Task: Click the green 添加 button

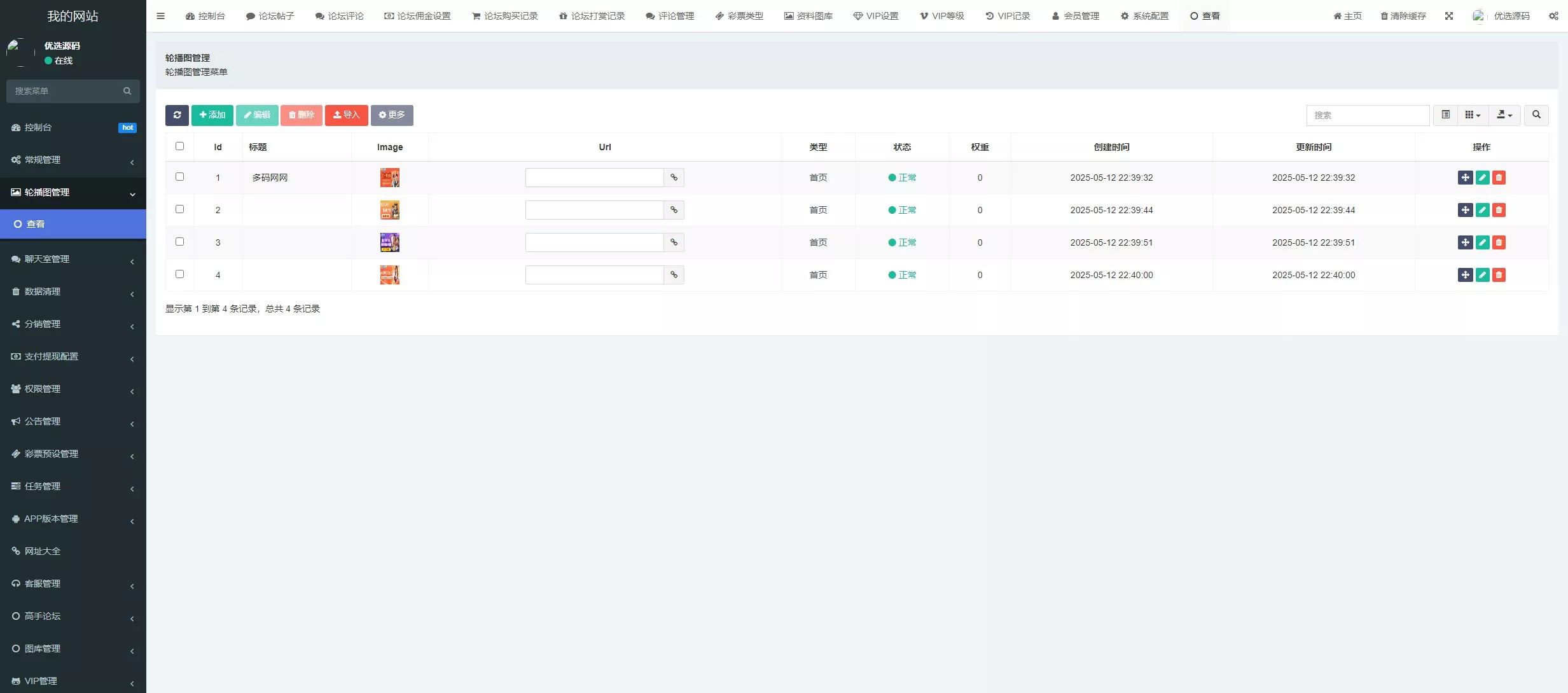Action: coord(212,115)
